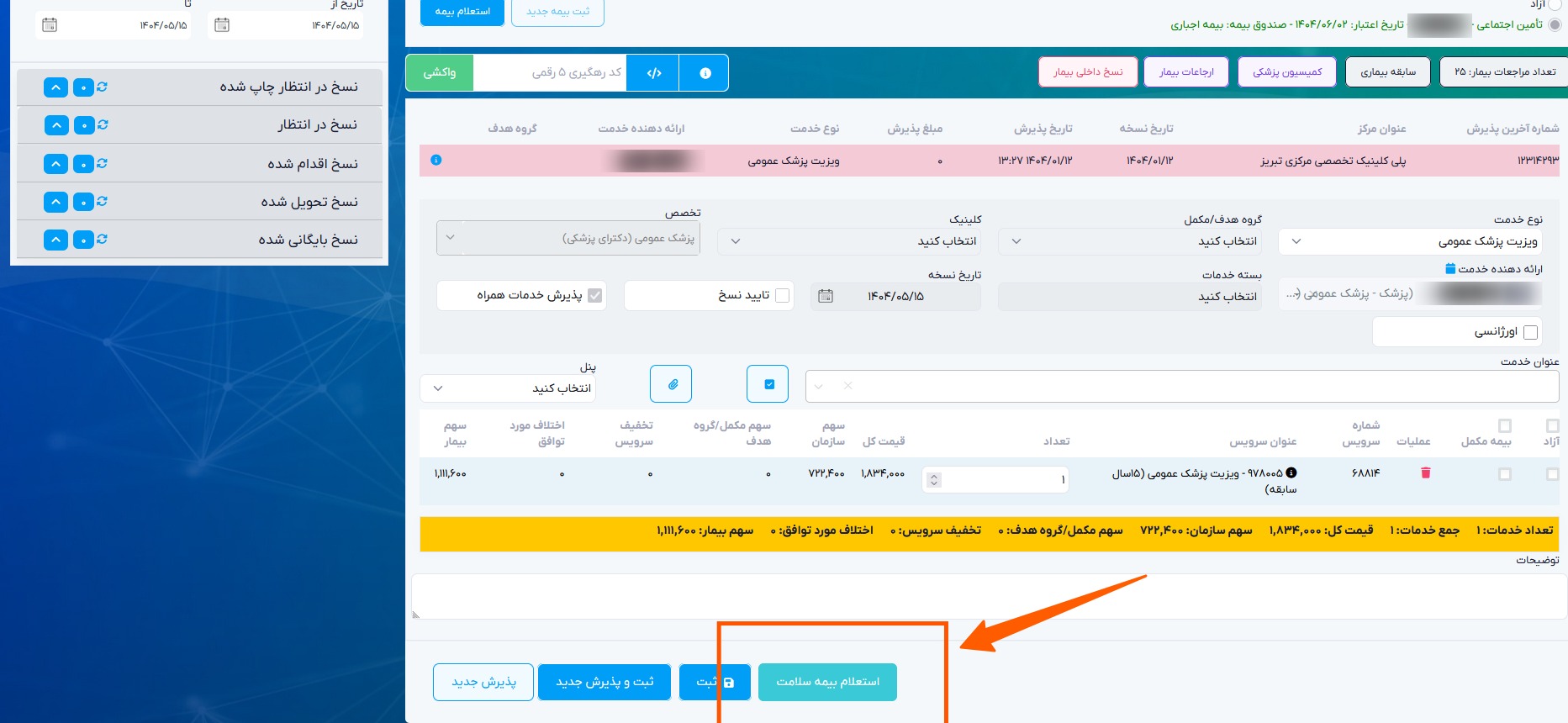Toggle the تایید نسخ checkbox

pyautogui.click(x=783, y=295)
